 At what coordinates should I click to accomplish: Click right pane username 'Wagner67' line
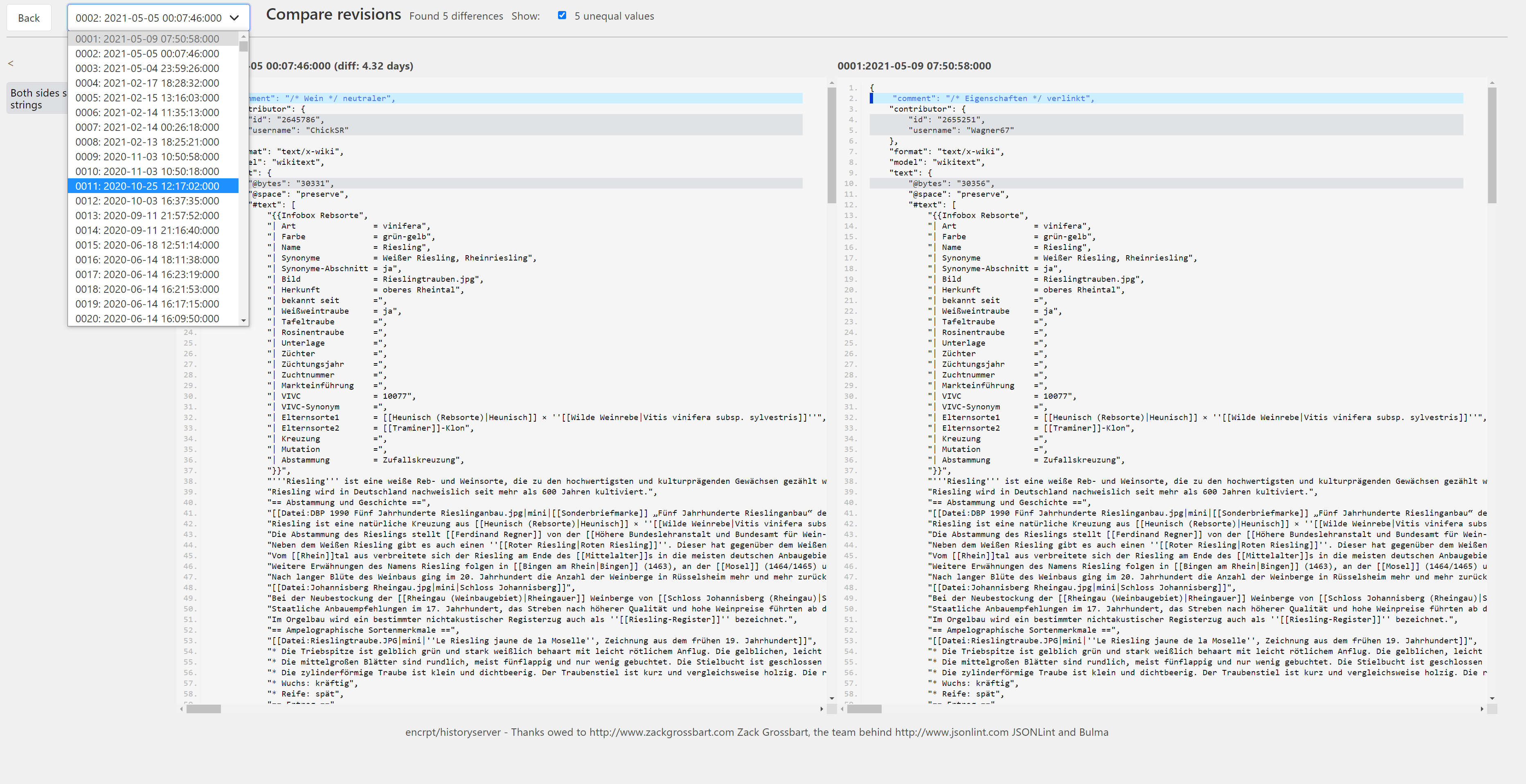tap(1166, 130)
